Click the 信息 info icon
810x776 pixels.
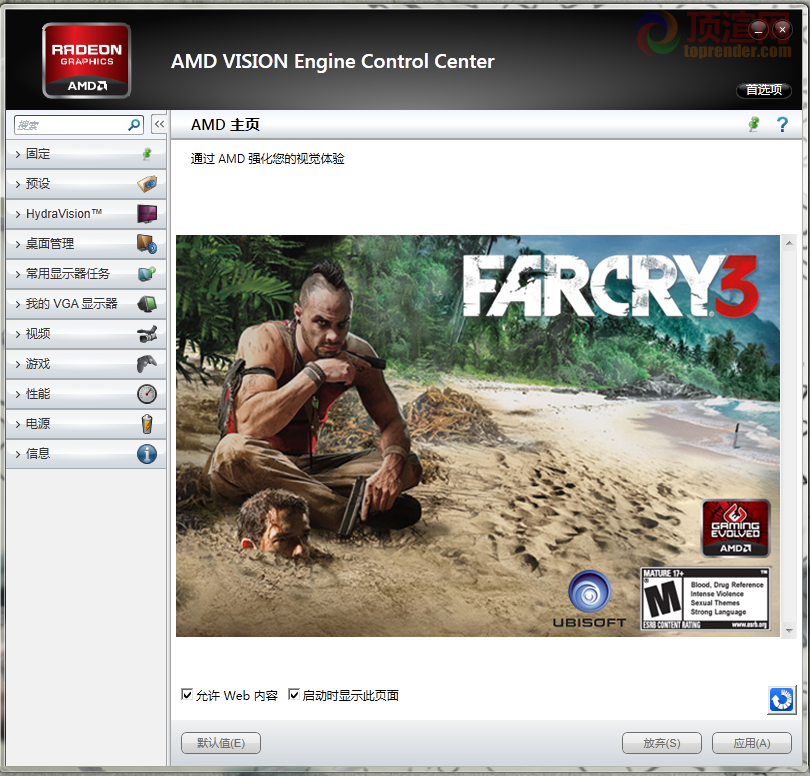(x=147, y=454)
